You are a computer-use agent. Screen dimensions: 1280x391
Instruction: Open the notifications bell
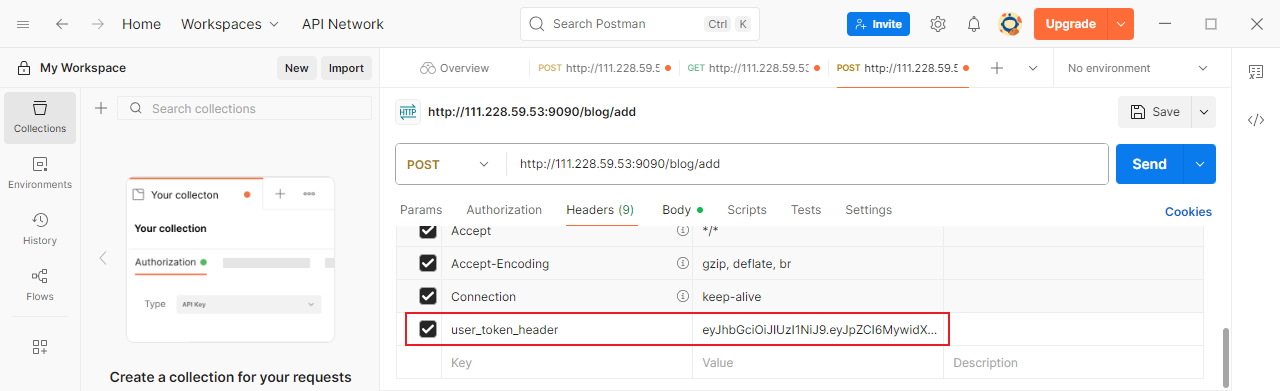974,24
